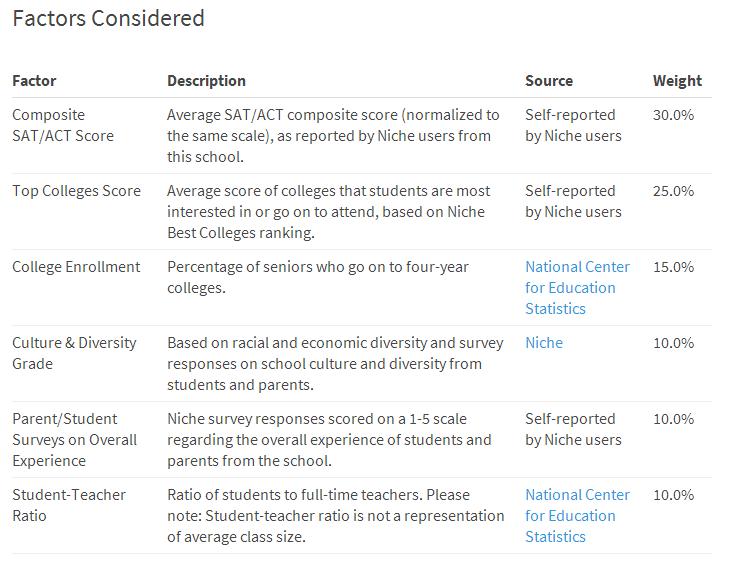Click the Weight column header
736x578 pixels.
point(677,81)
